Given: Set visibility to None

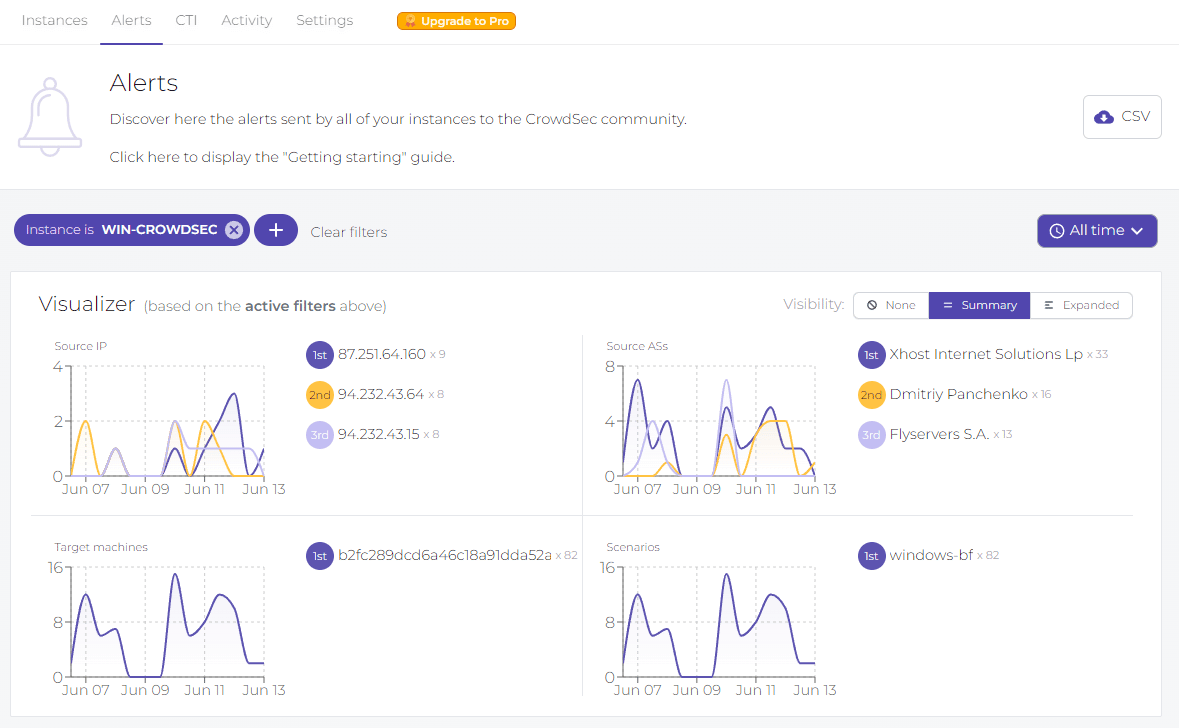Looking at the screenshot, I should point(890,305).
